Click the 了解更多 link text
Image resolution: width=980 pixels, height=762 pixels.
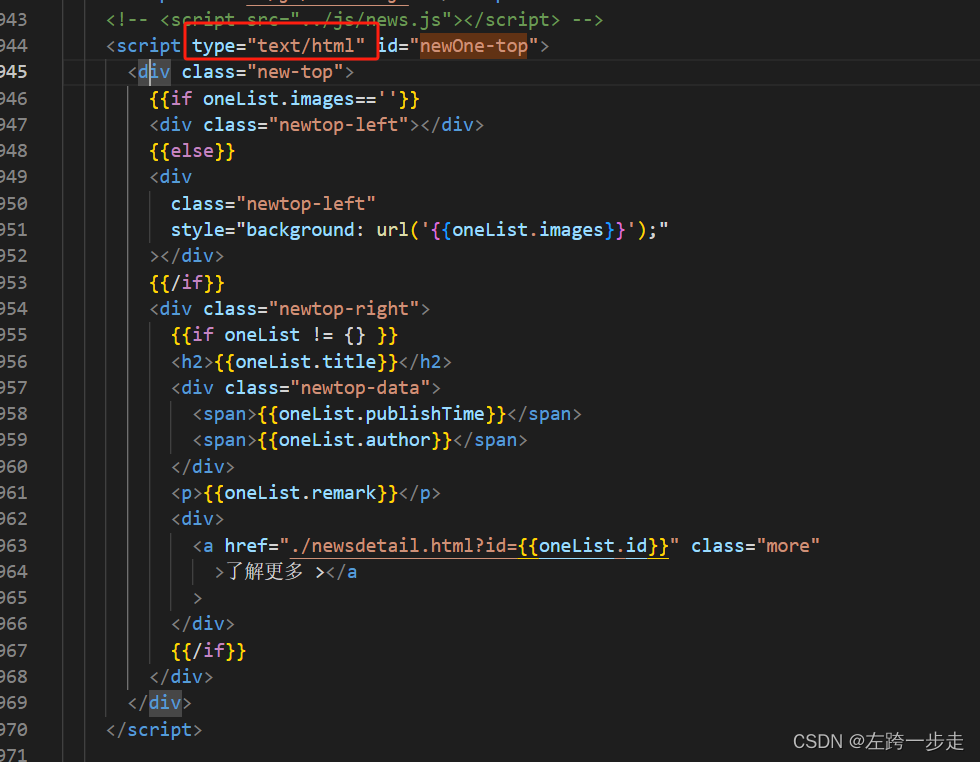[263, 571]
